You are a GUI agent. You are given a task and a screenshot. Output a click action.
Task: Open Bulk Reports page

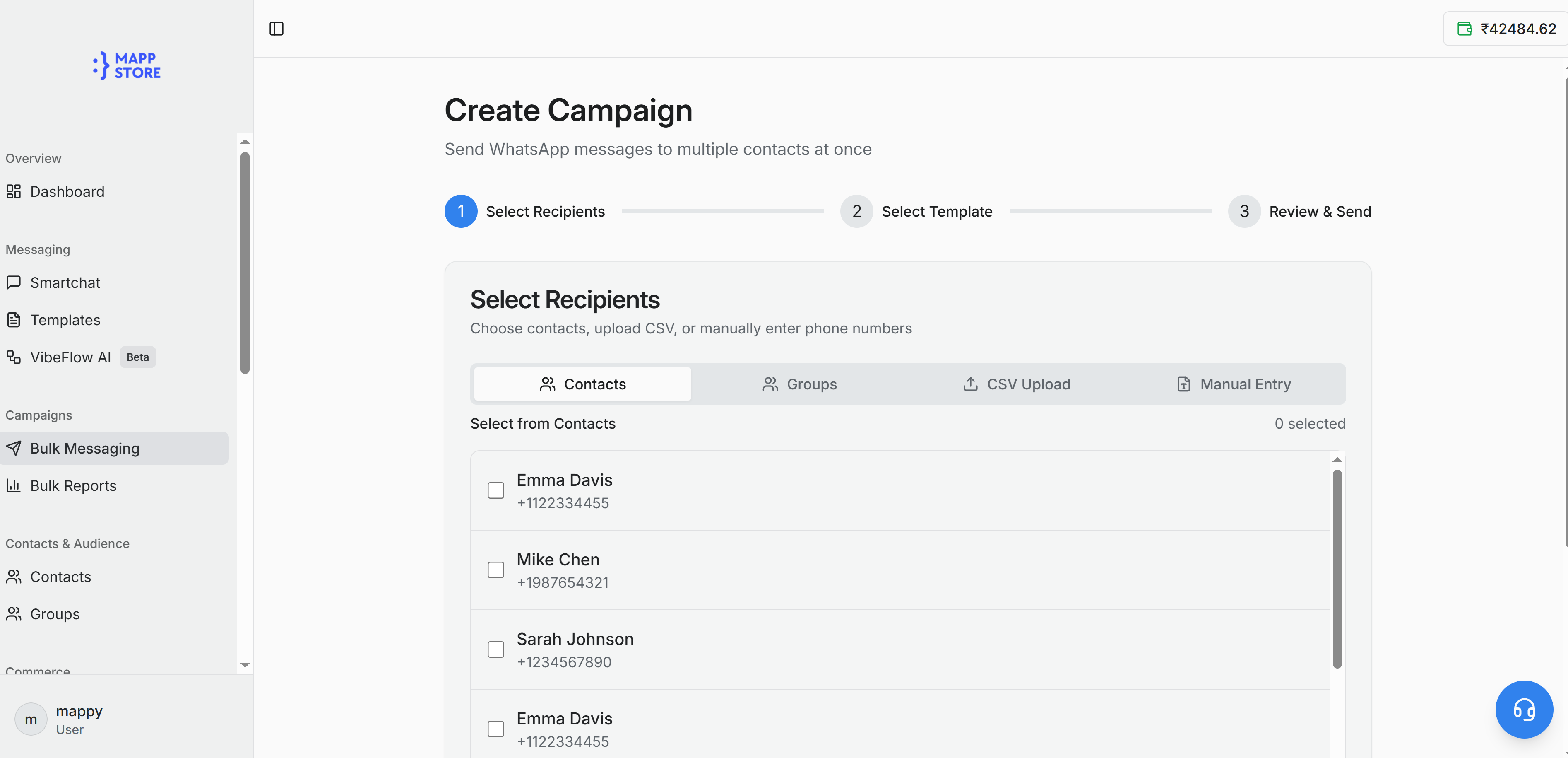(73, 485)
